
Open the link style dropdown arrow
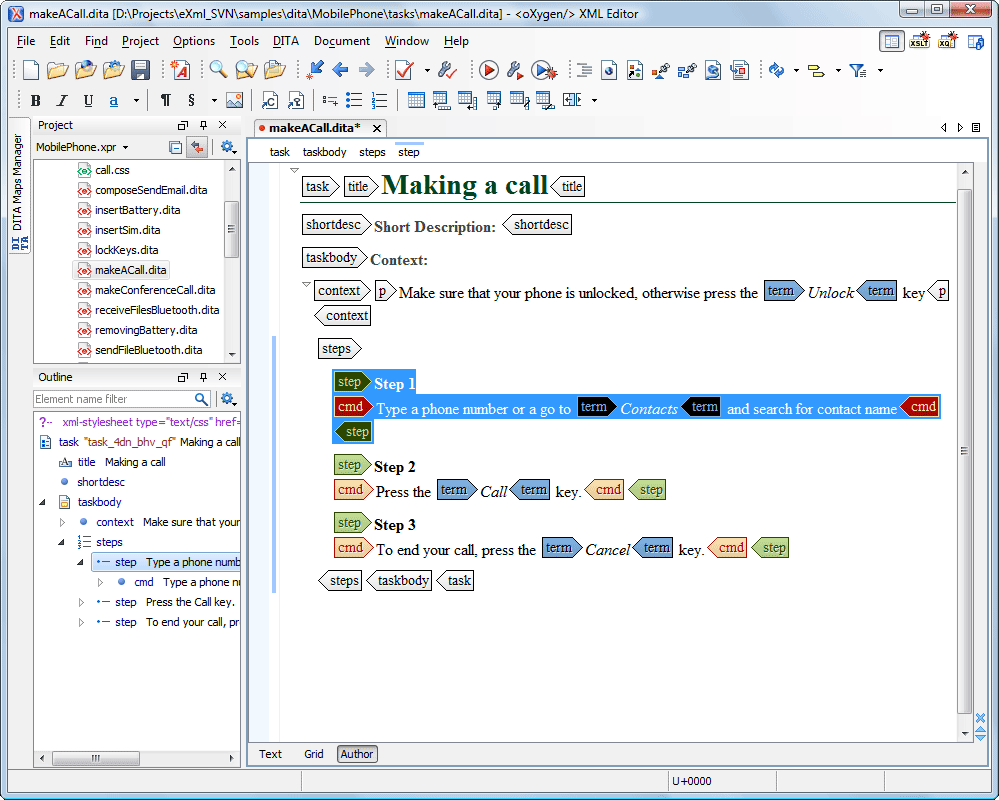point(136,100)
